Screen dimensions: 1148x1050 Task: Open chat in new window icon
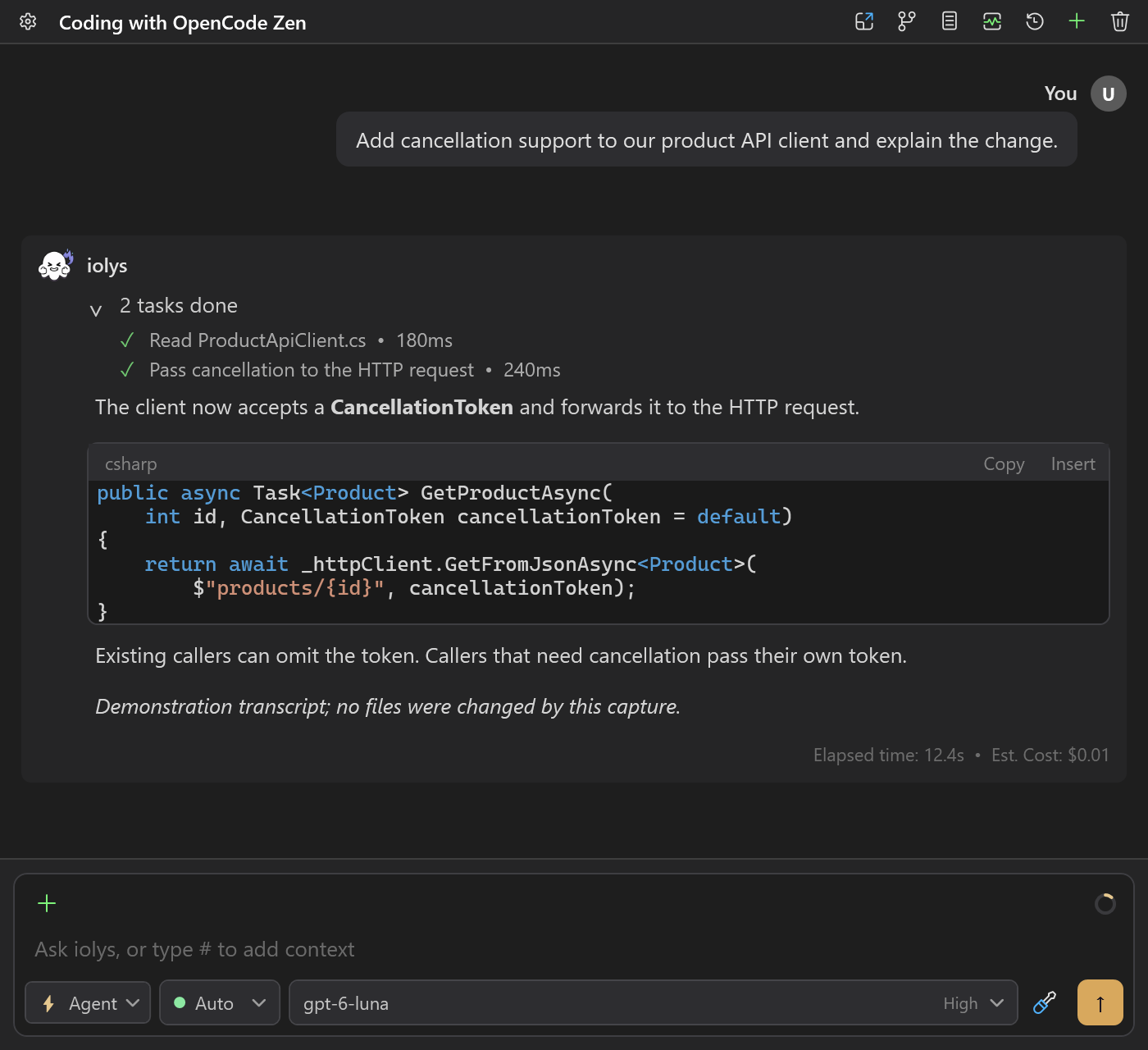tap(864, 22)
